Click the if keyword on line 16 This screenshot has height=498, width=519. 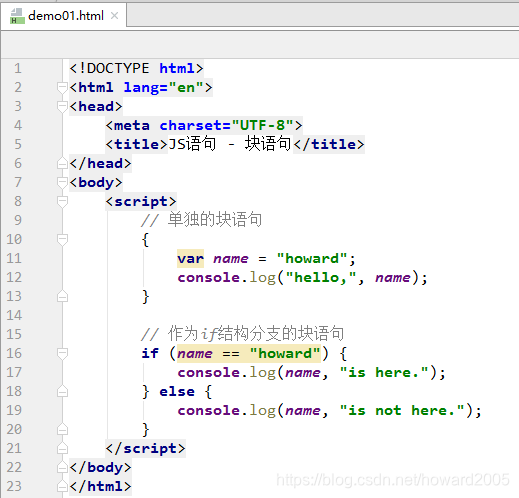[x=150, y=353]
